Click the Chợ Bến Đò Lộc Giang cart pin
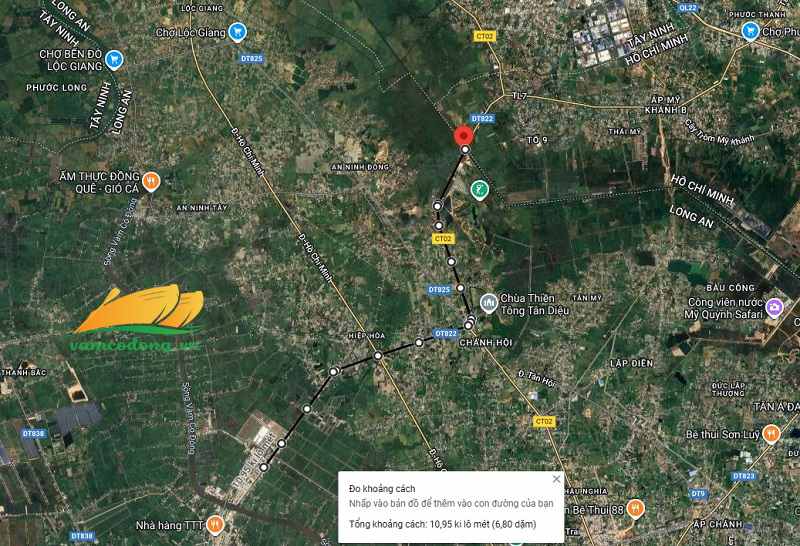800x546 pixels. click(x=114, y=60)
